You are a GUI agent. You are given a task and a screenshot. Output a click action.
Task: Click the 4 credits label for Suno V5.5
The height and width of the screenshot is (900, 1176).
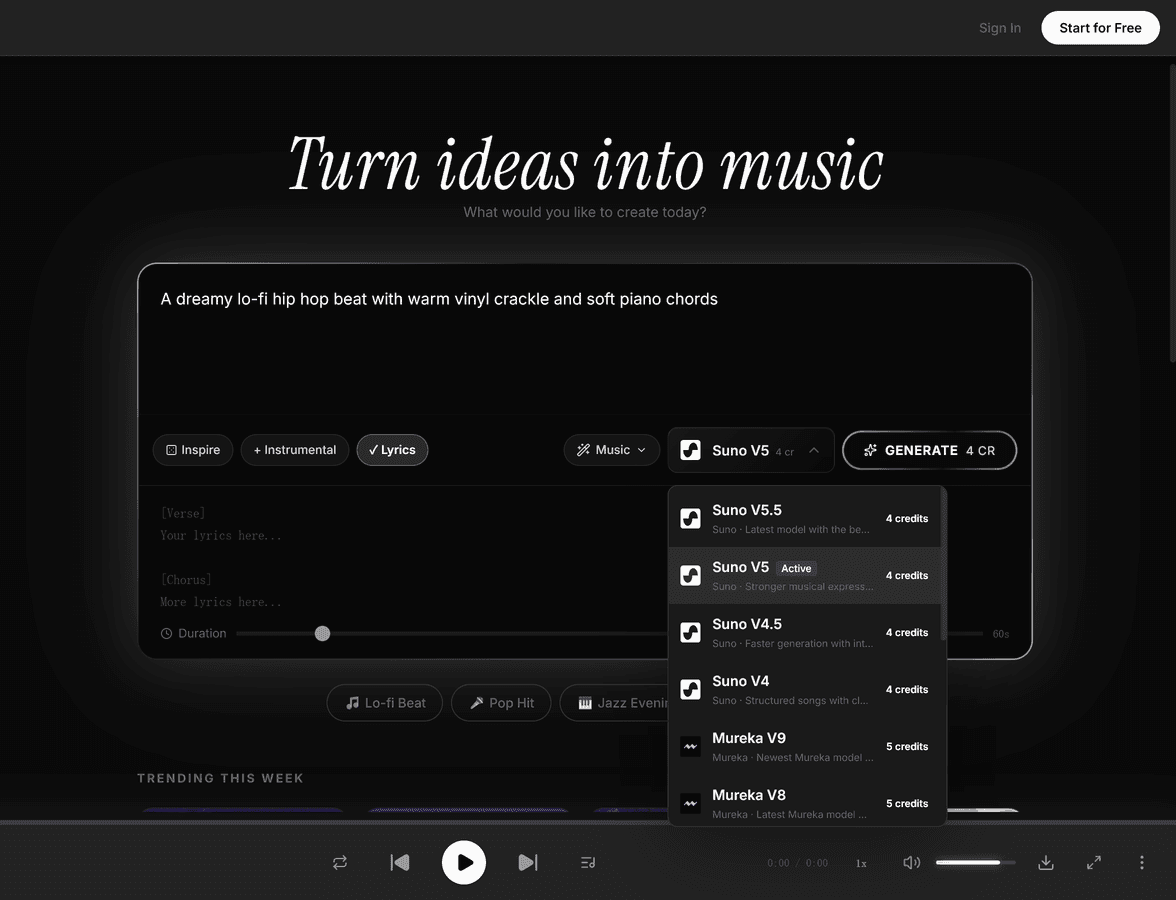pos(907,518)
